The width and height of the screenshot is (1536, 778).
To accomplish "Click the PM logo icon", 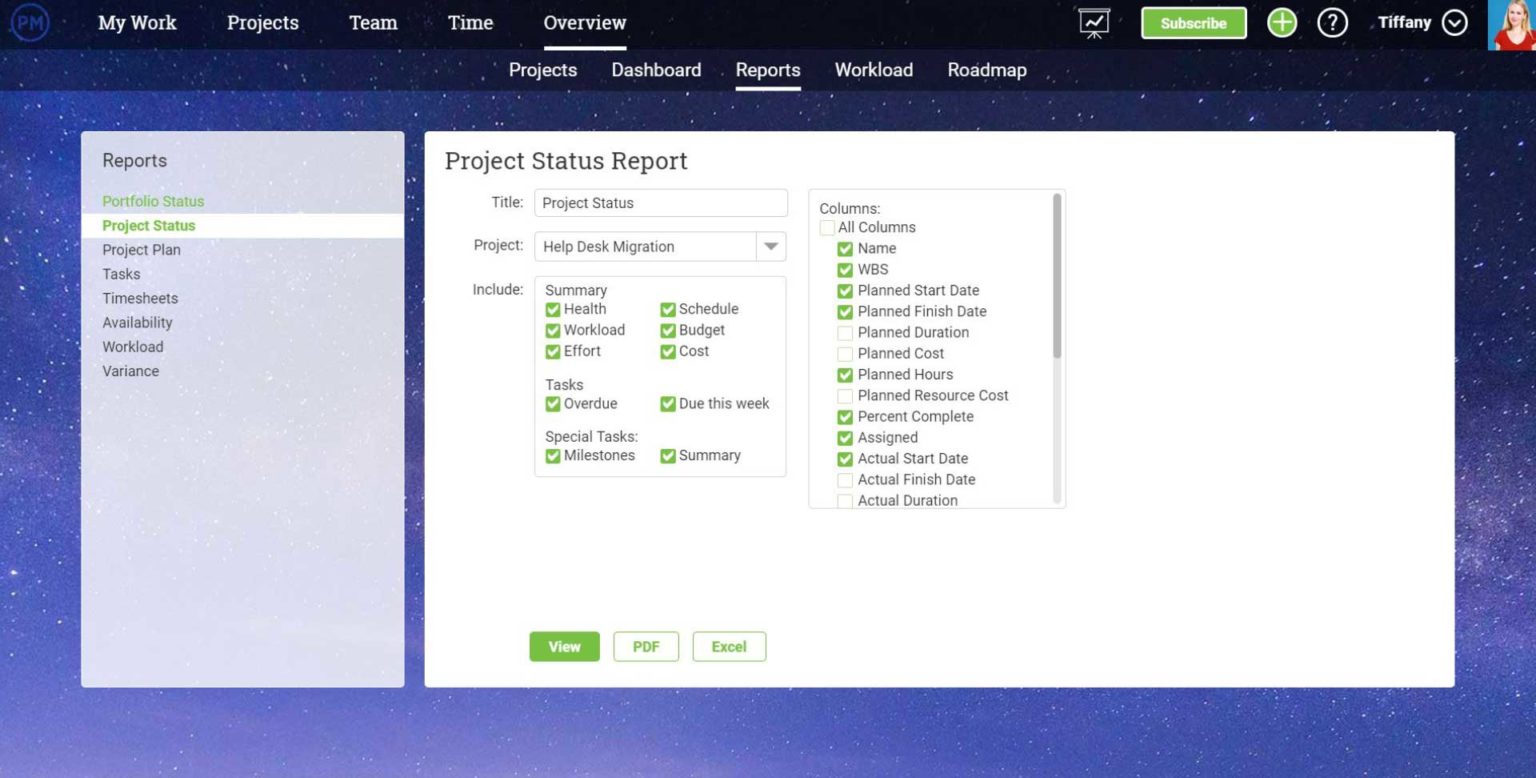I will pos(29,23).
